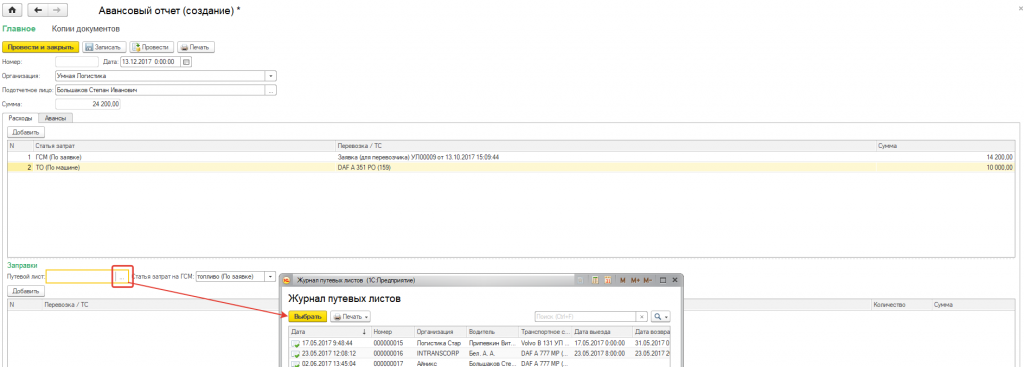Switch to the Авансы tab
The width and height of the screenshot is (1024, 367).
tap(55, 118)
